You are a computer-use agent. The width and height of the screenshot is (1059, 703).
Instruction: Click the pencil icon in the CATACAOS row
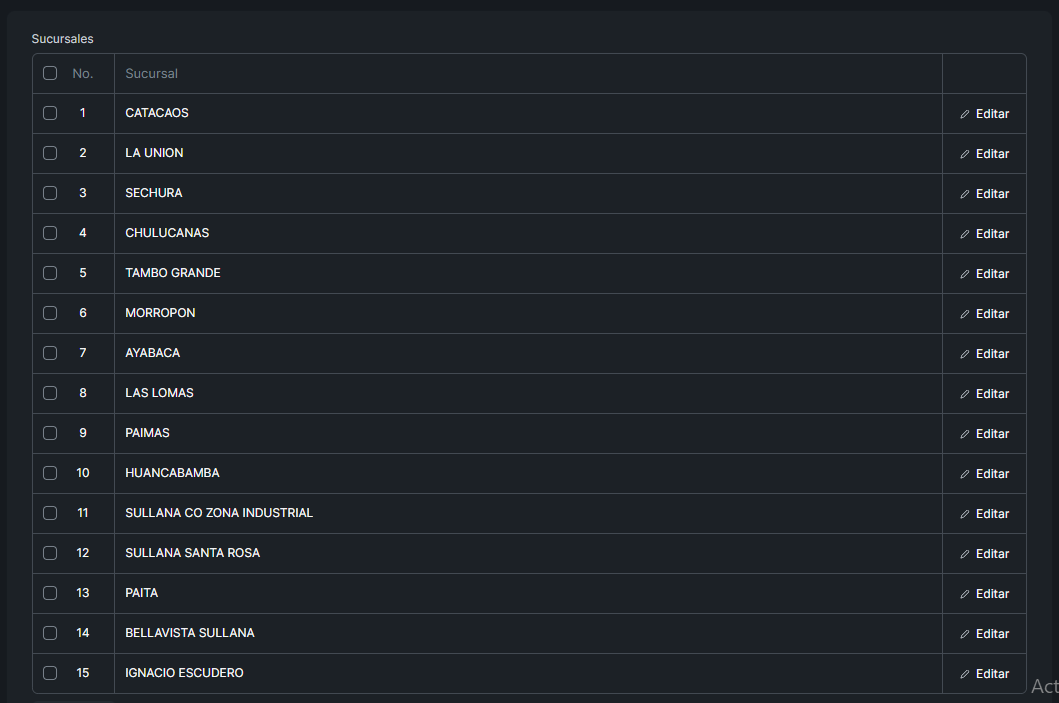[965, 114]
